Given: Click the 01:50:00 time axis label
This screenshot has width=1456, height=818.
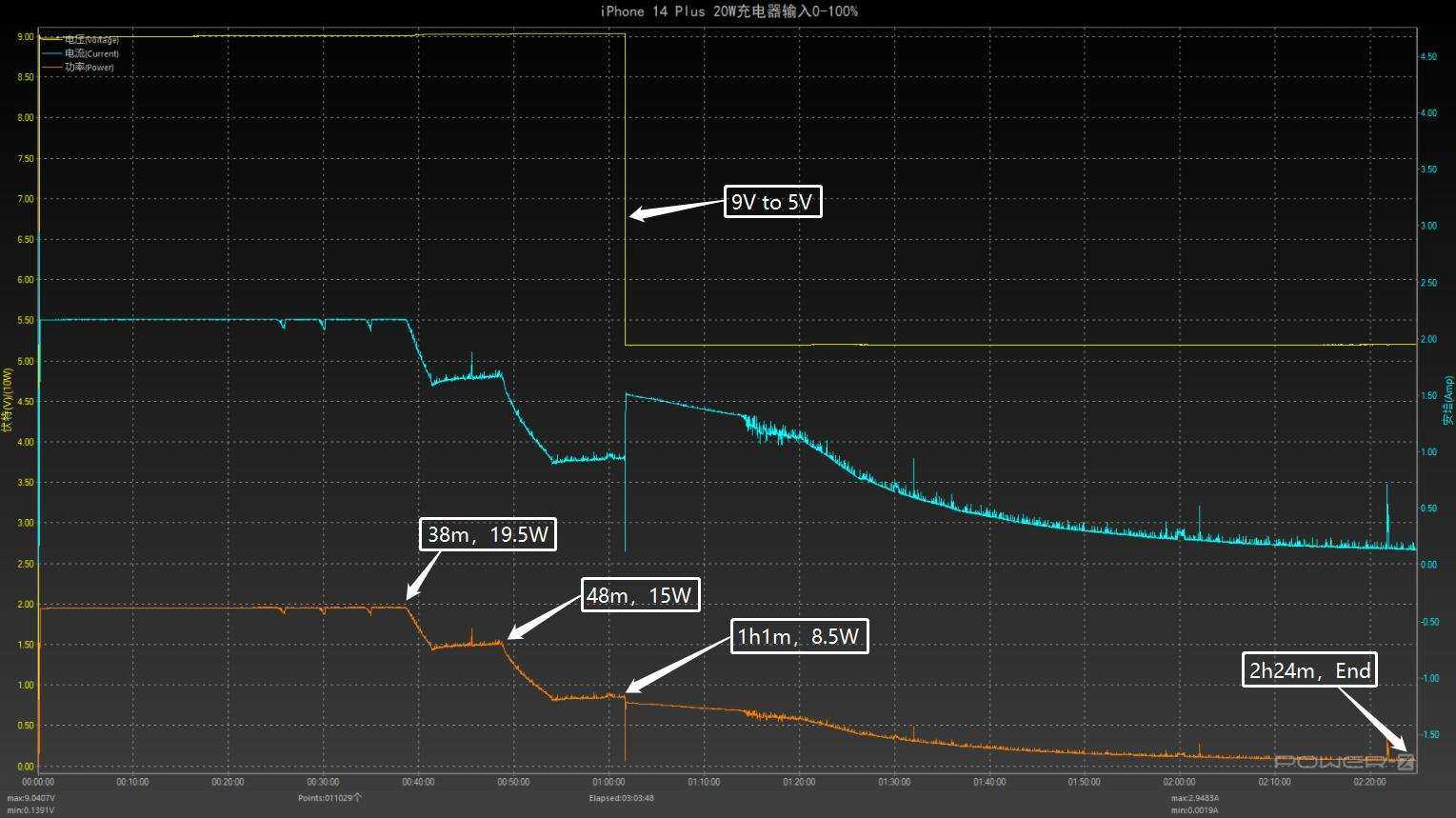Looking at the screenshot, I should coord(1084,782).
